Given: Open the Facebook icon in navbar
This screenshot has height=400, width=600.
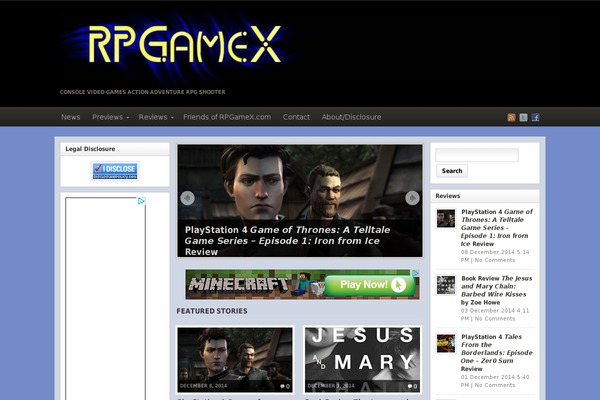Looking at the screenshot, I should click(x=535, y=117).
